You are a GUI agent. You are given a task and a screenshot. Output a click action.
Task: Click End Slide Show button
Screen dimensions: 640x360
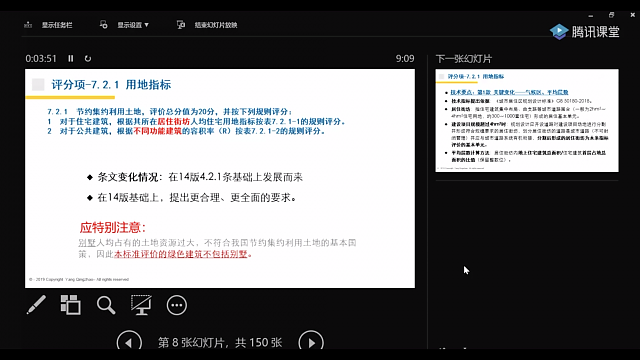click(x=207, y=25)
